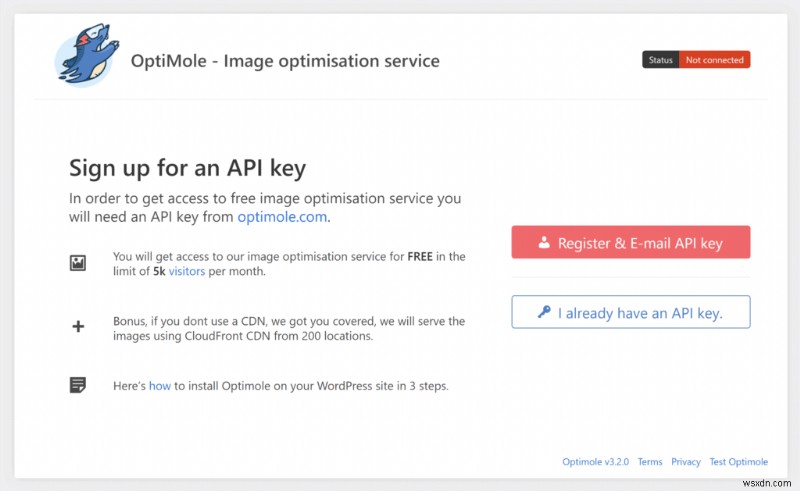Click the Test Optimole footer link

click(739, 462)
